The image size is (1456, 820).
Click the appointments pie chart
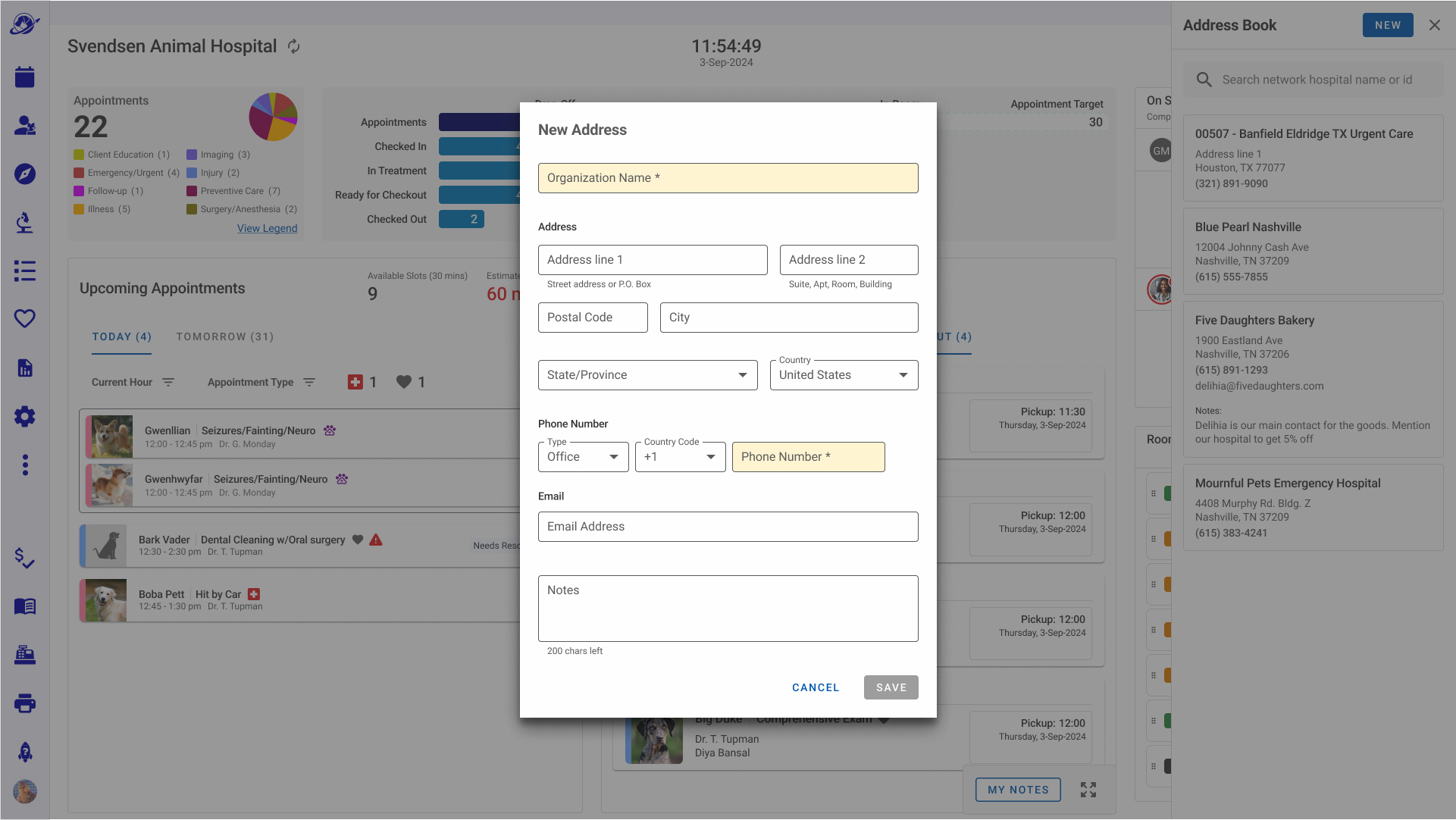[273, 117]
